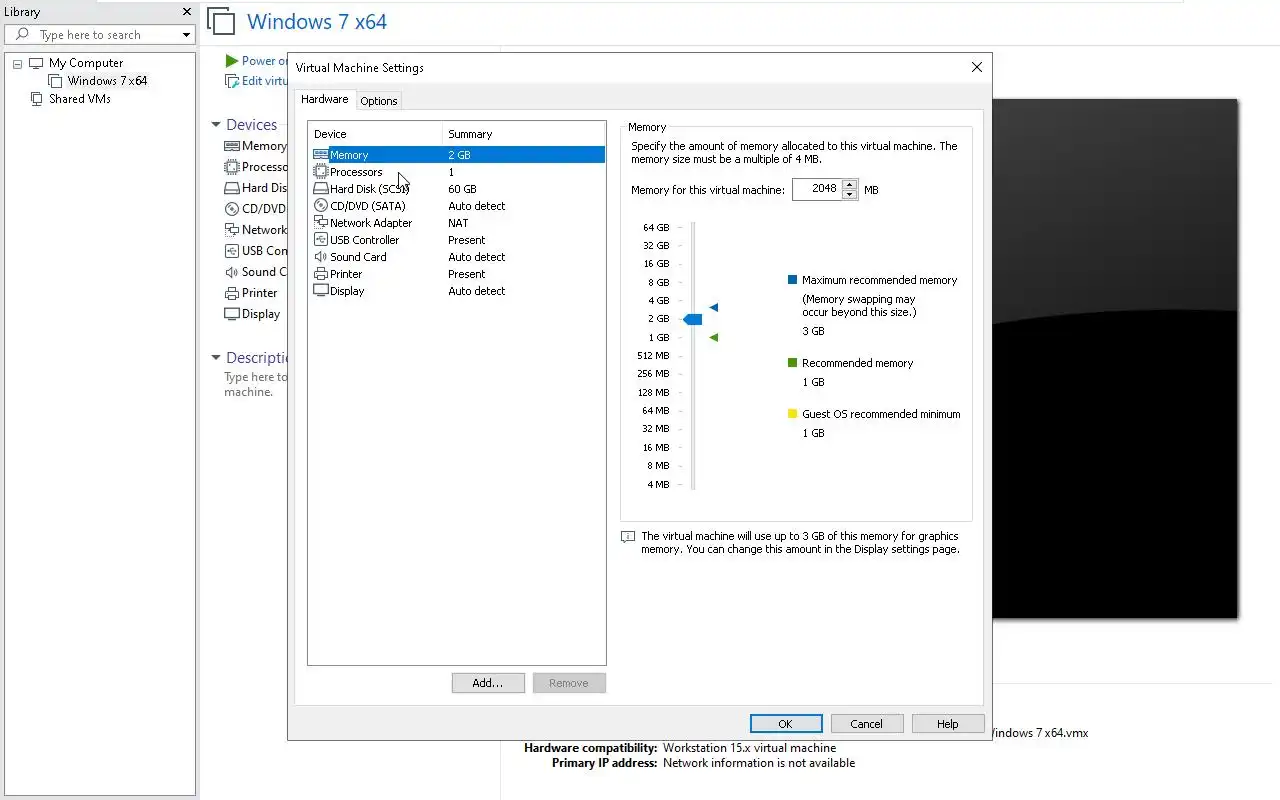Click the green Recommended memory legend square
Viewport: 1280px width, 800px height.
click(x=793, y=364)
